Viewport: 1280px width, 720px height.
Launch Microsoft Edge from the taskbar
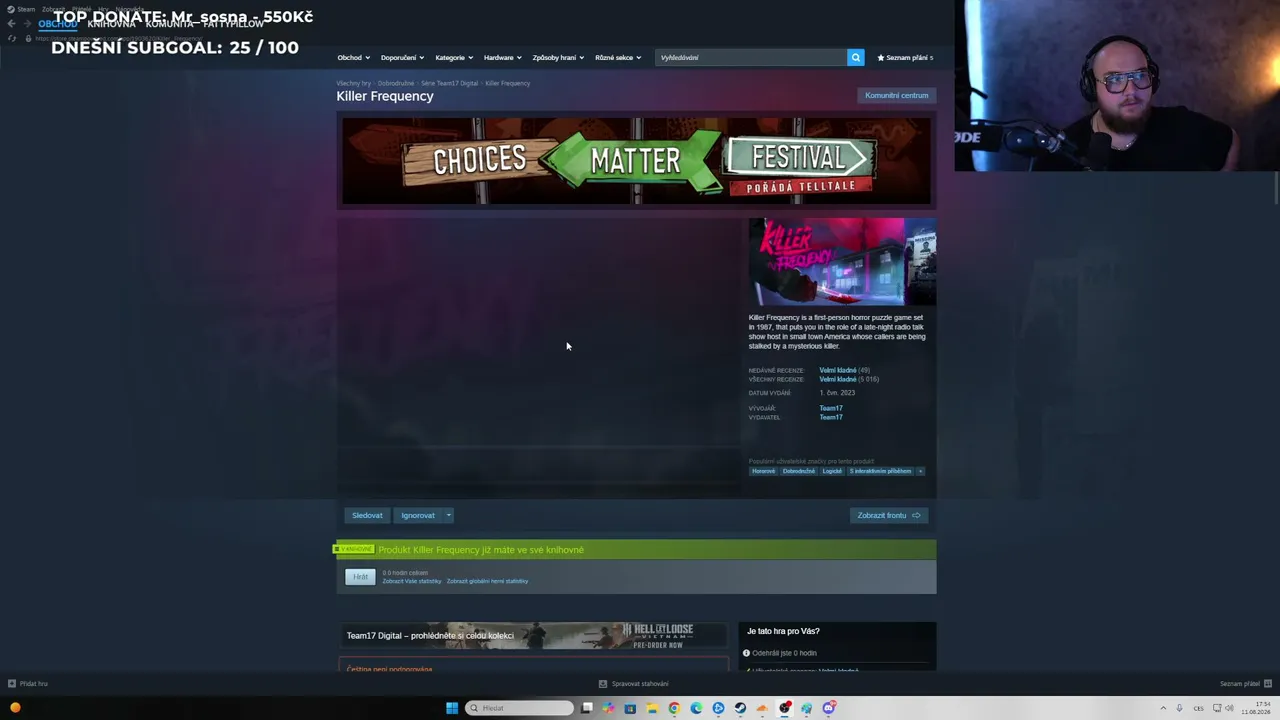pyautogui.click(x=696, y=708)
